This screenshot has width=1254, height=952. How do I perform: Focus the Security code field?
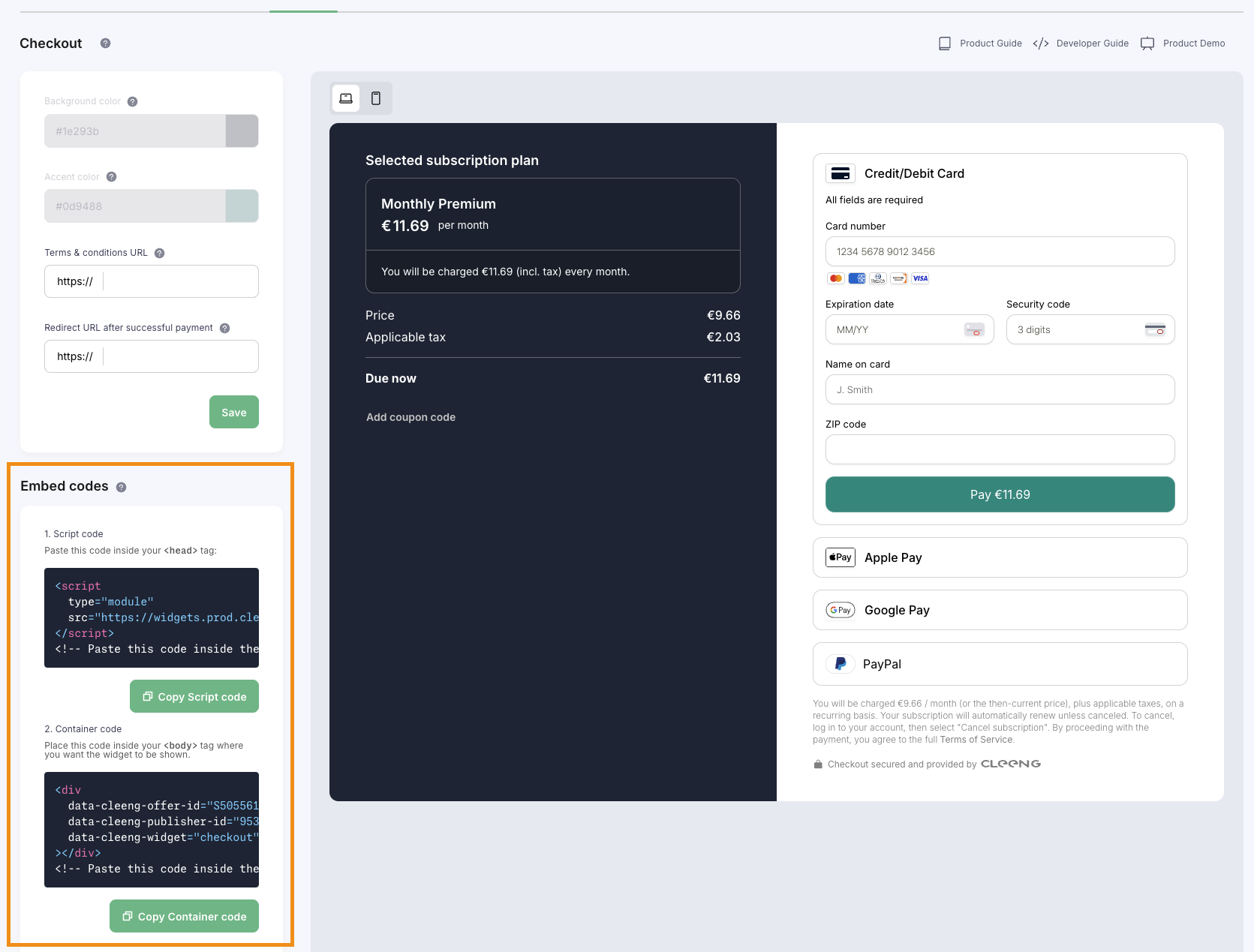pyautogui.click(x=1090, y=329)
